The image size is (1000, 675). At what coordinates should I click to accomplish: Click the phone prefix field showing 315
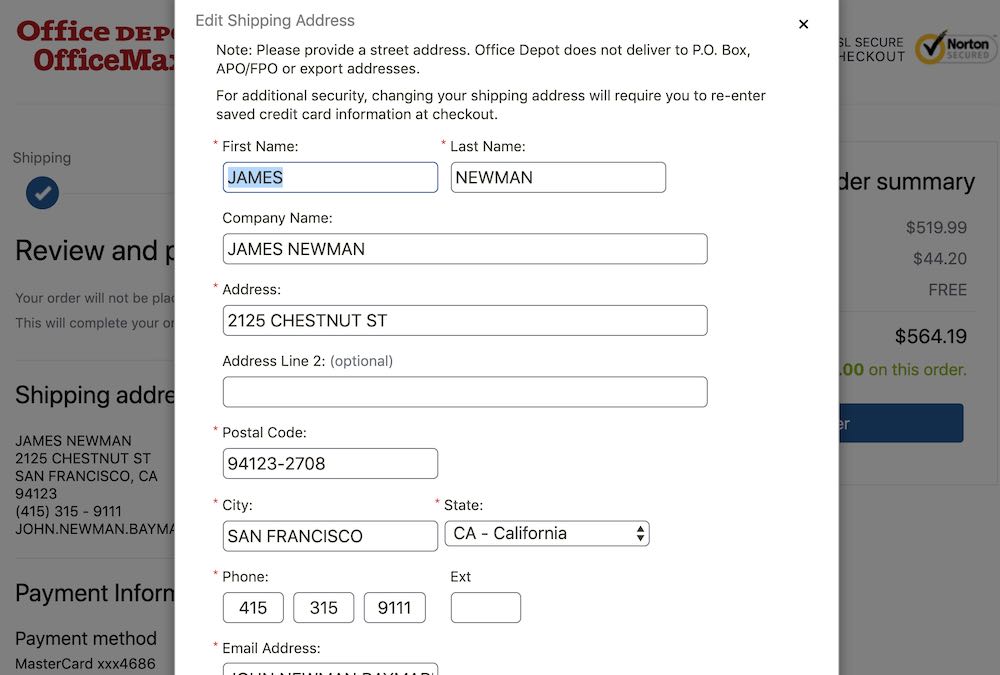pyautogui.click(x=324, y=608)
